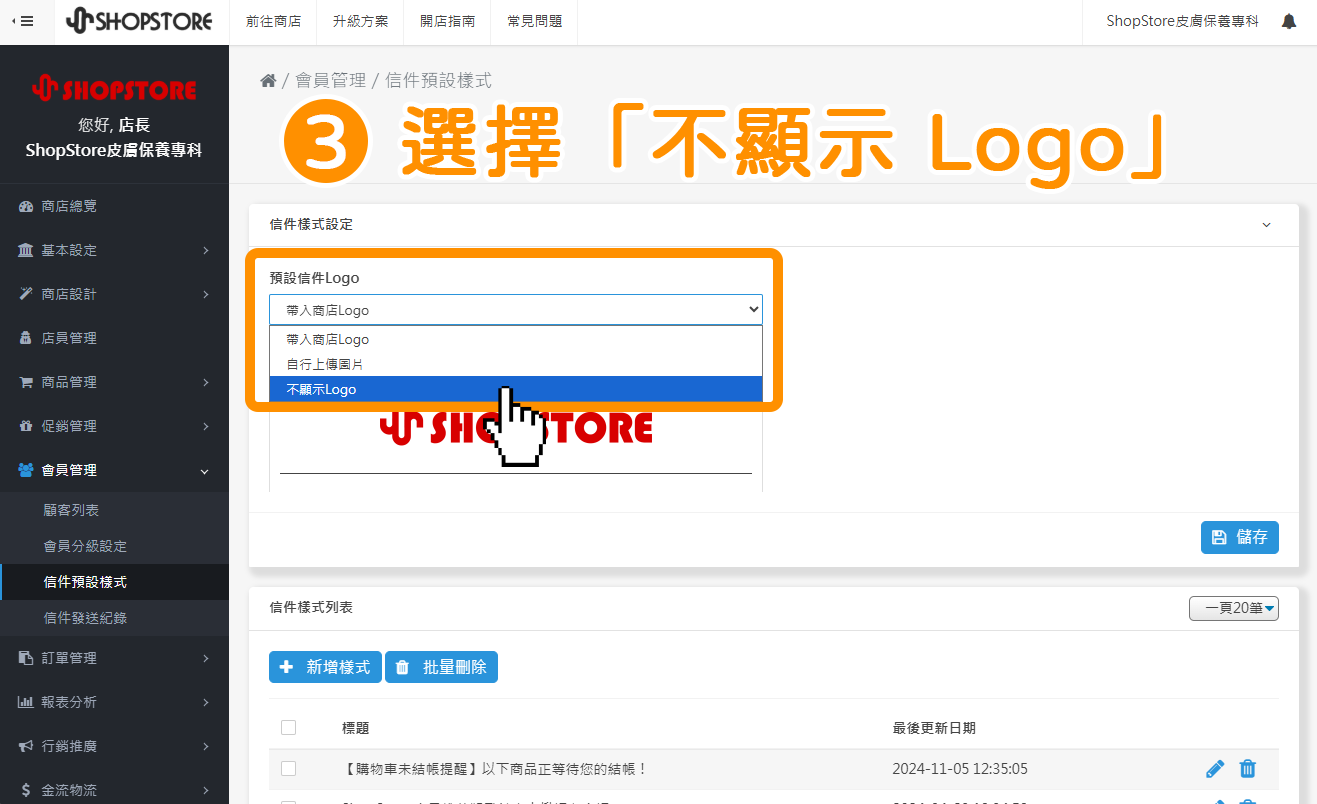Edit the 購物車未結帳提醒 email template via pencil icon

[x=1215, y=768]
